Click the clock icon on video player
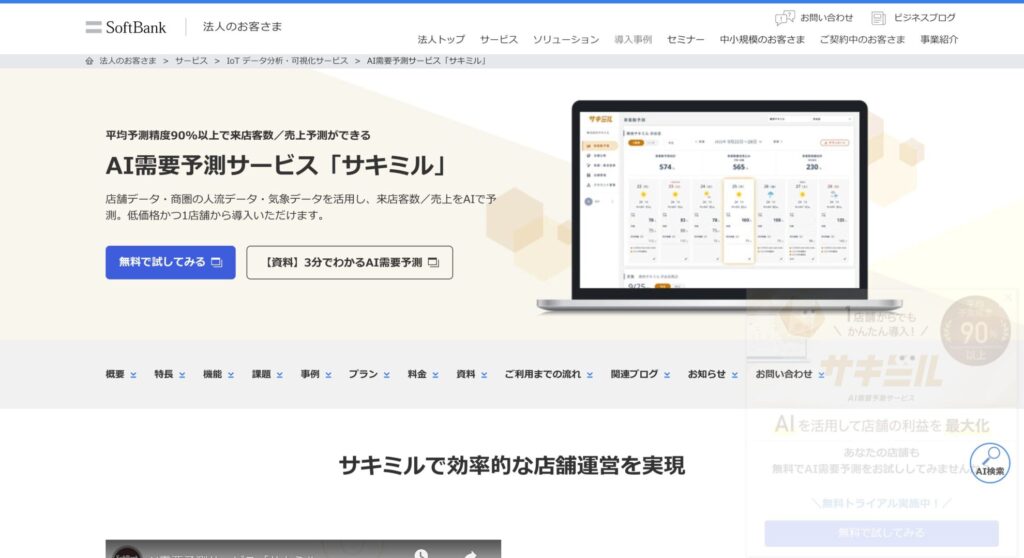Image resolution: width=1024 pixels, height=558 pixels. [x=421, y=553]
